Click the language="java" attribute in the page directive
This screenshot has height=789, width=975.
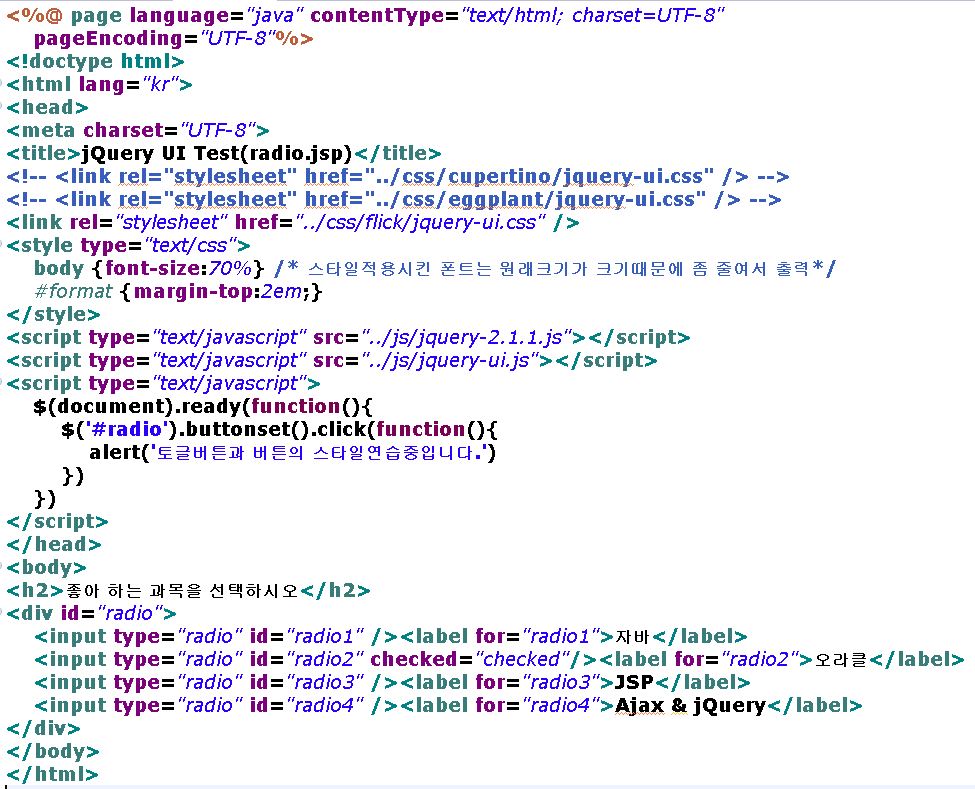click(x=214, y=16)
